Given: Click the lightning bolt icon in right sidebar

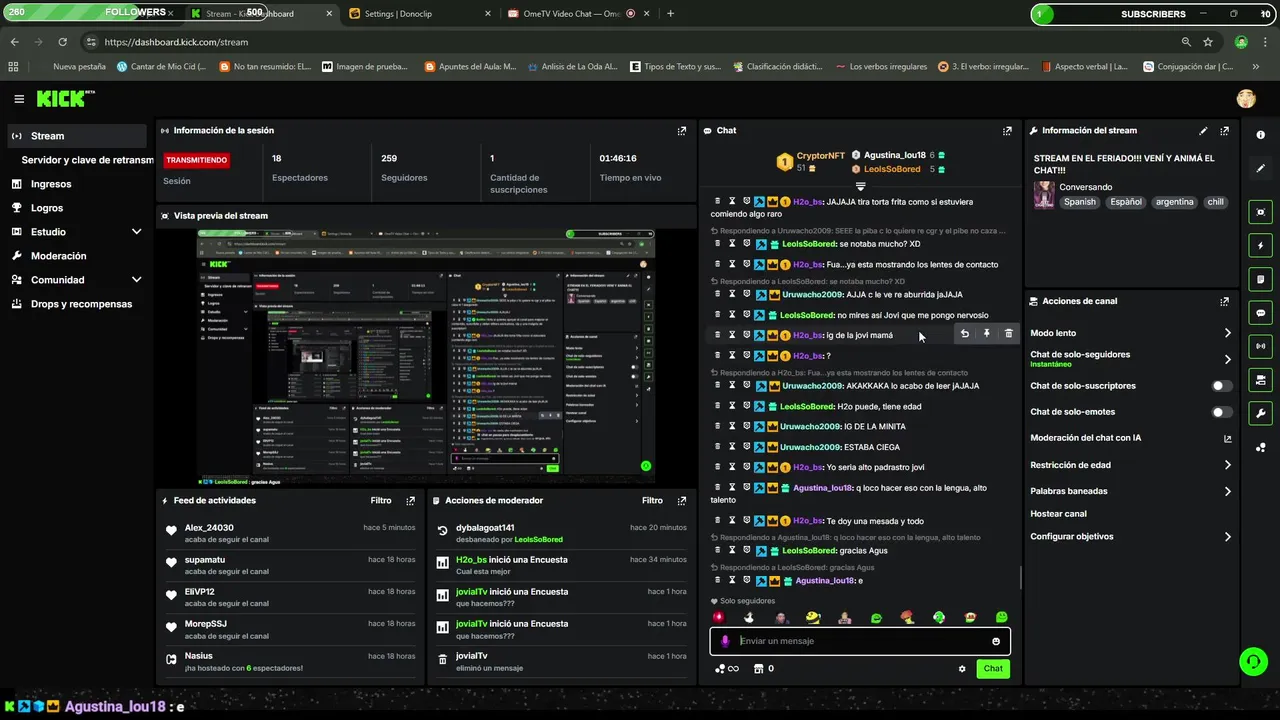Looking at the screenshot, I should point(1260,246).
